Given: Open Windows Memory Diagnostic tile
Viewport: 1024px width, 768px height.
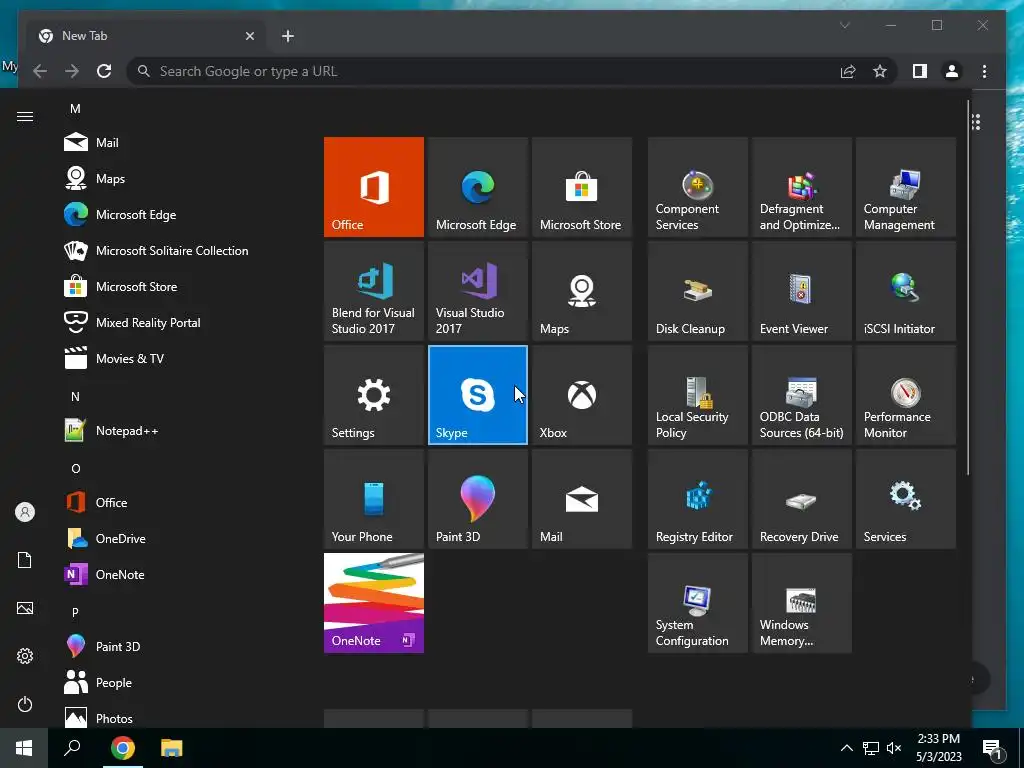Looking at the screenshot, I should [801, 603].
